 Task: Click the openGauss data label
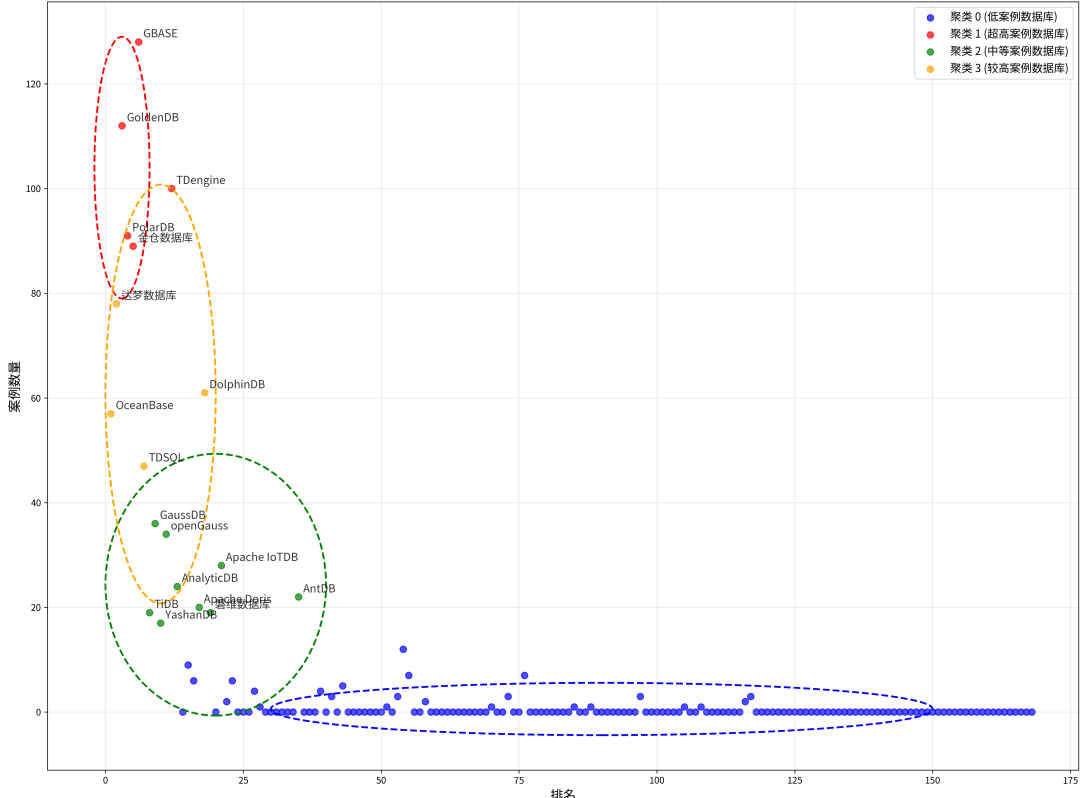(x=200, y=526)
